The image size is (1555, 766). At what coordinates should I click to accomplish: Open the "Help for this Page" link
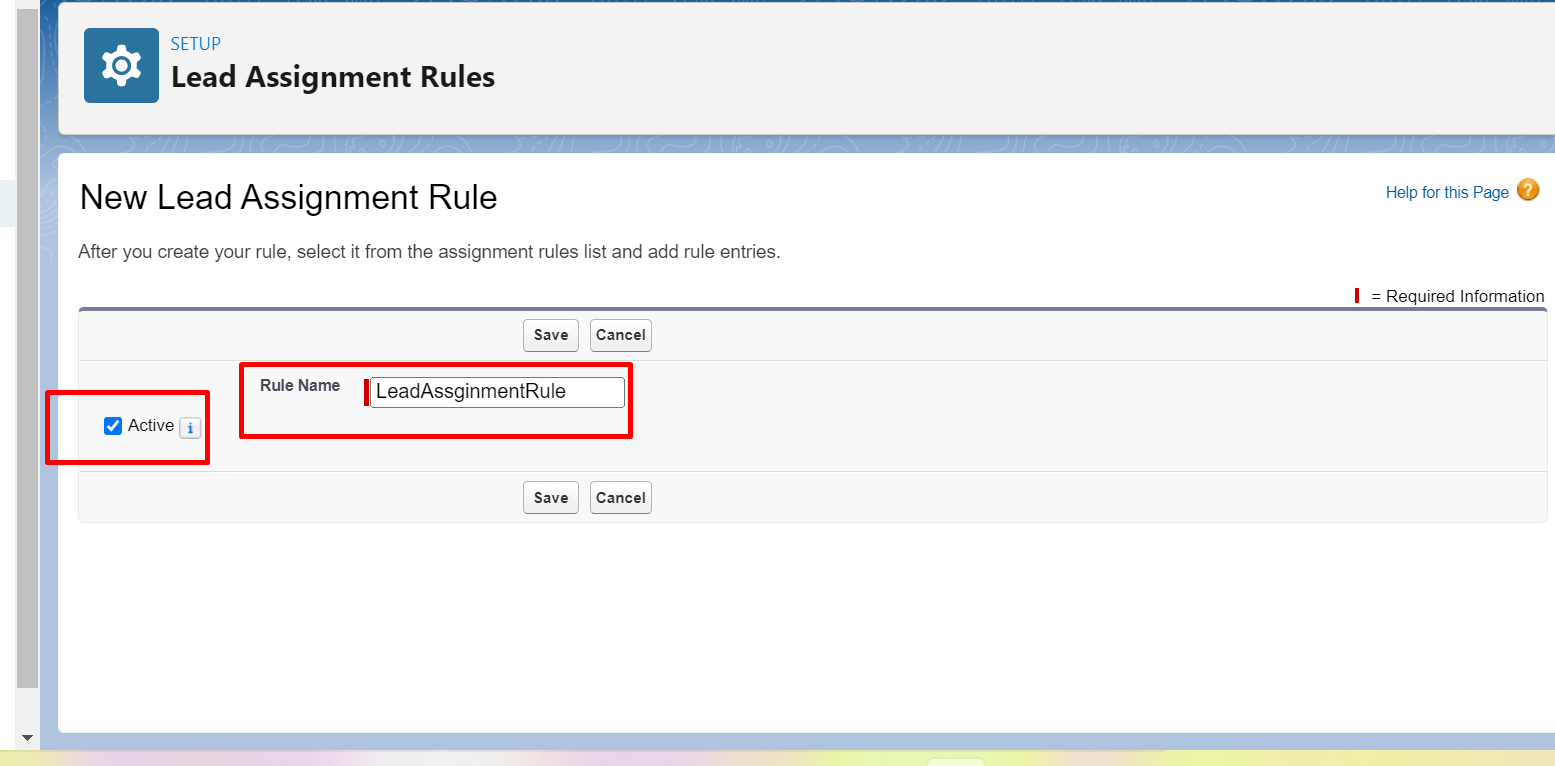(1447, 192)
